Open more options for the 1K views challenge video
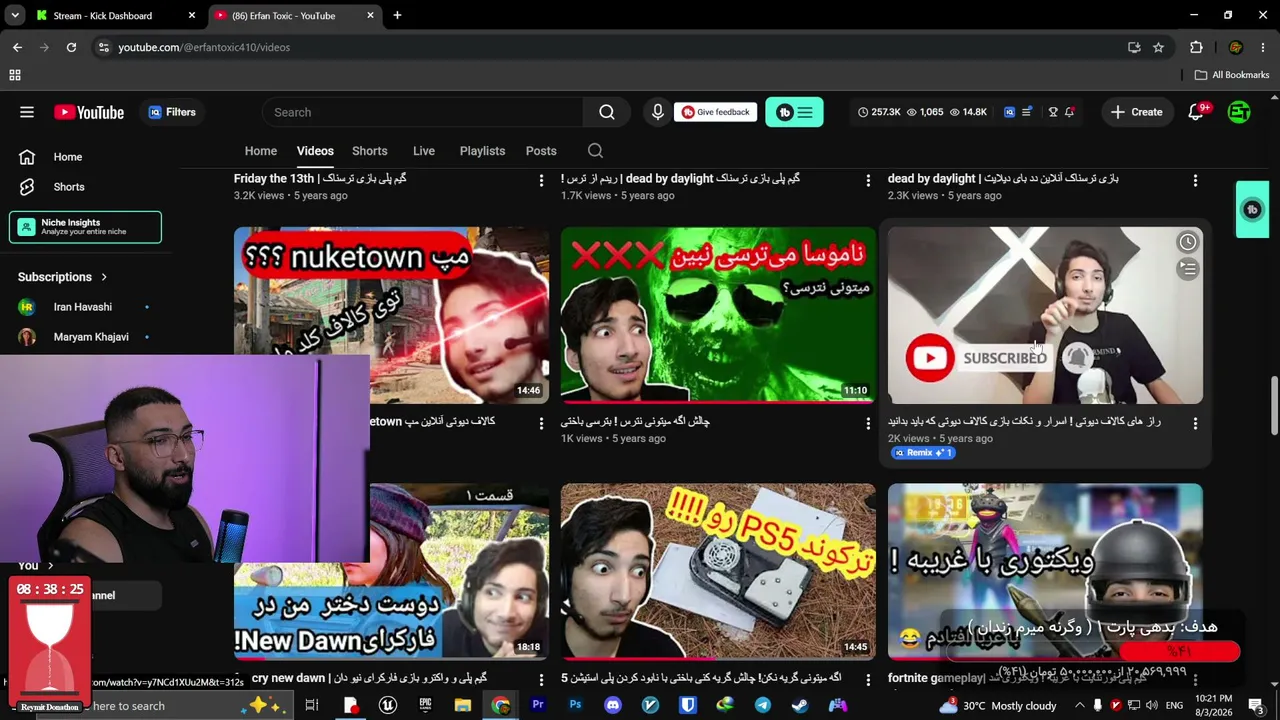Image resolution: width=1280 pixels, height=720 pixels. [x=868, y=423]
